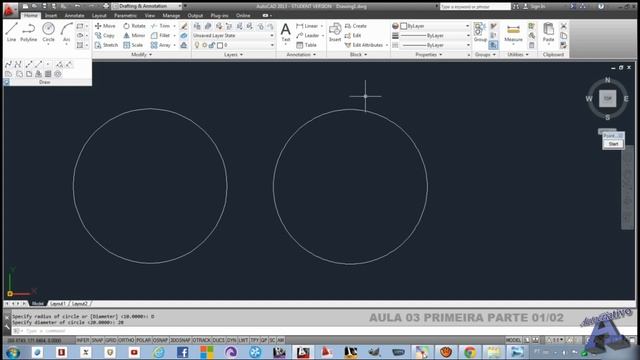Switch to the Layout1 tab
The width and height of the screenshot is (640, 360).
click(58, 304)
